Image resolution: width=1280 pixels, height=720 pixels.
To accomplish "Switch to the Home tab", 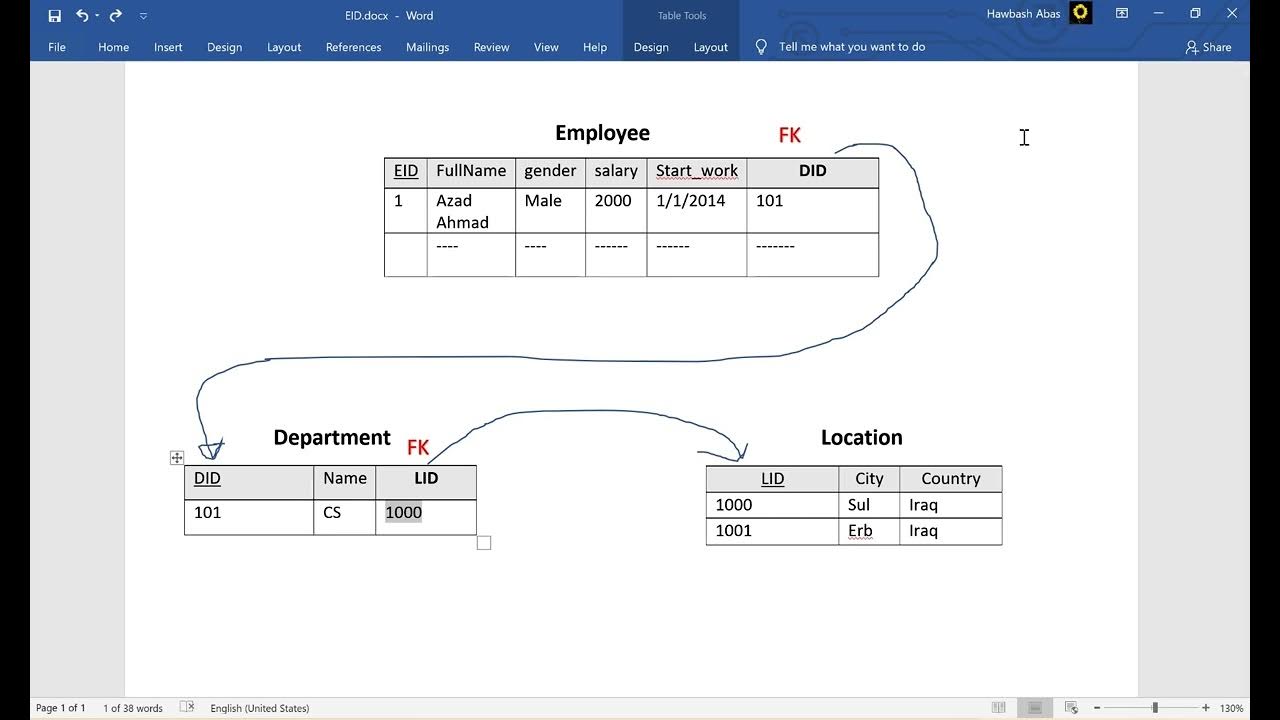I will pyautogui.click(x=113, y=47).
